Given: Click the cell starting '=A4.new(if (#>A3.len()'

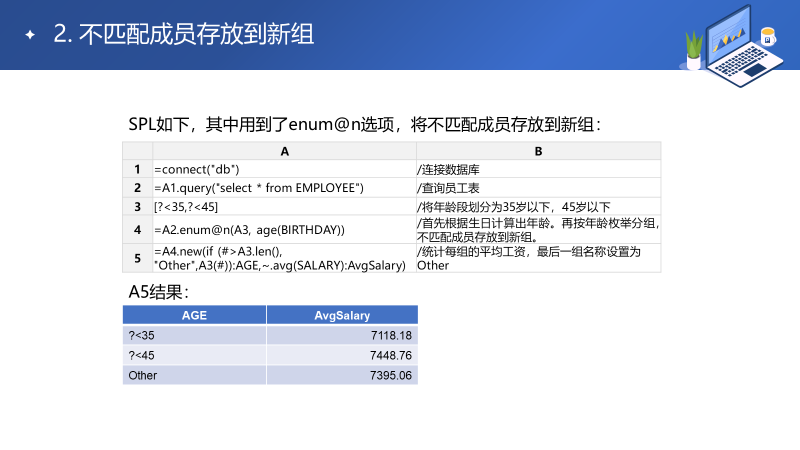Looking at the screenshot, I should (284, 258).
